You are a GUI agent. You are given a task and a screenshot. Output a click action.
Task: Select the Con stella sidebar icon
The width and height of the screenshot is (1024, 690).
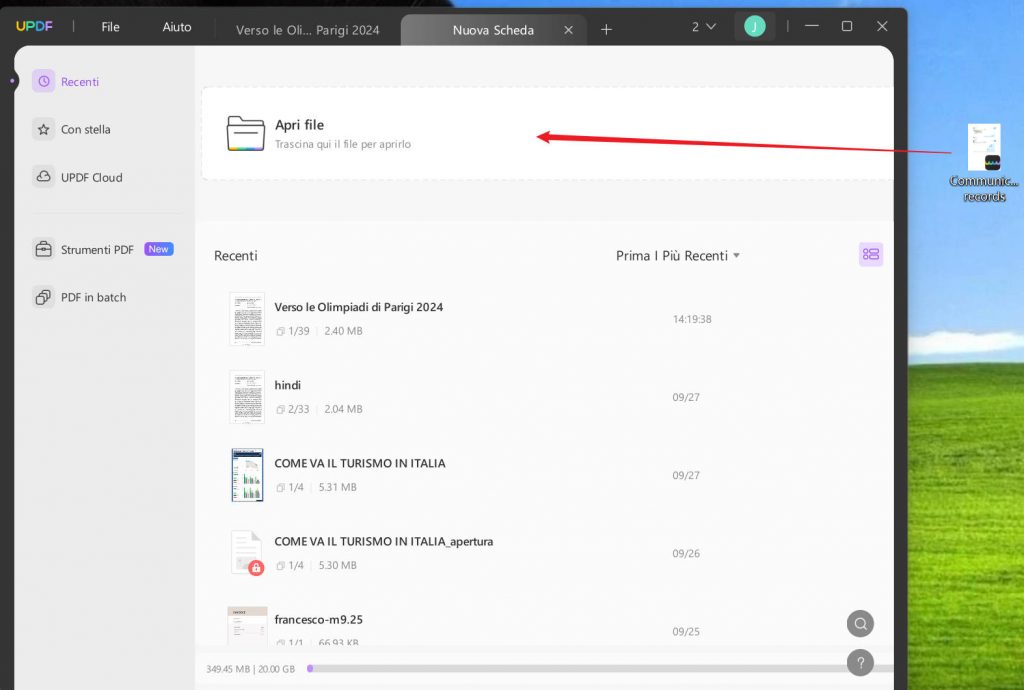(41, 129)
